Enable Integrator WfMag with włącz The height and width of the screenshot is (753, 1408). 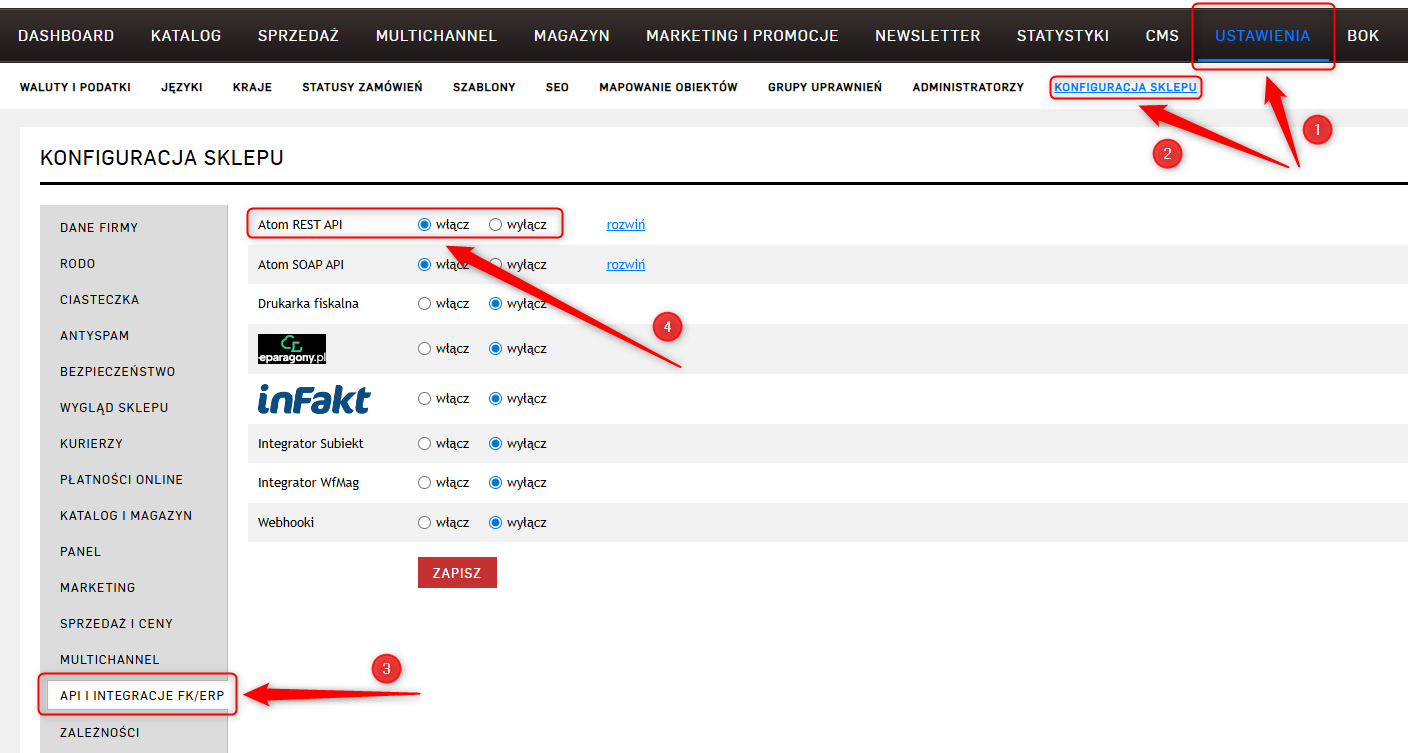424,483
